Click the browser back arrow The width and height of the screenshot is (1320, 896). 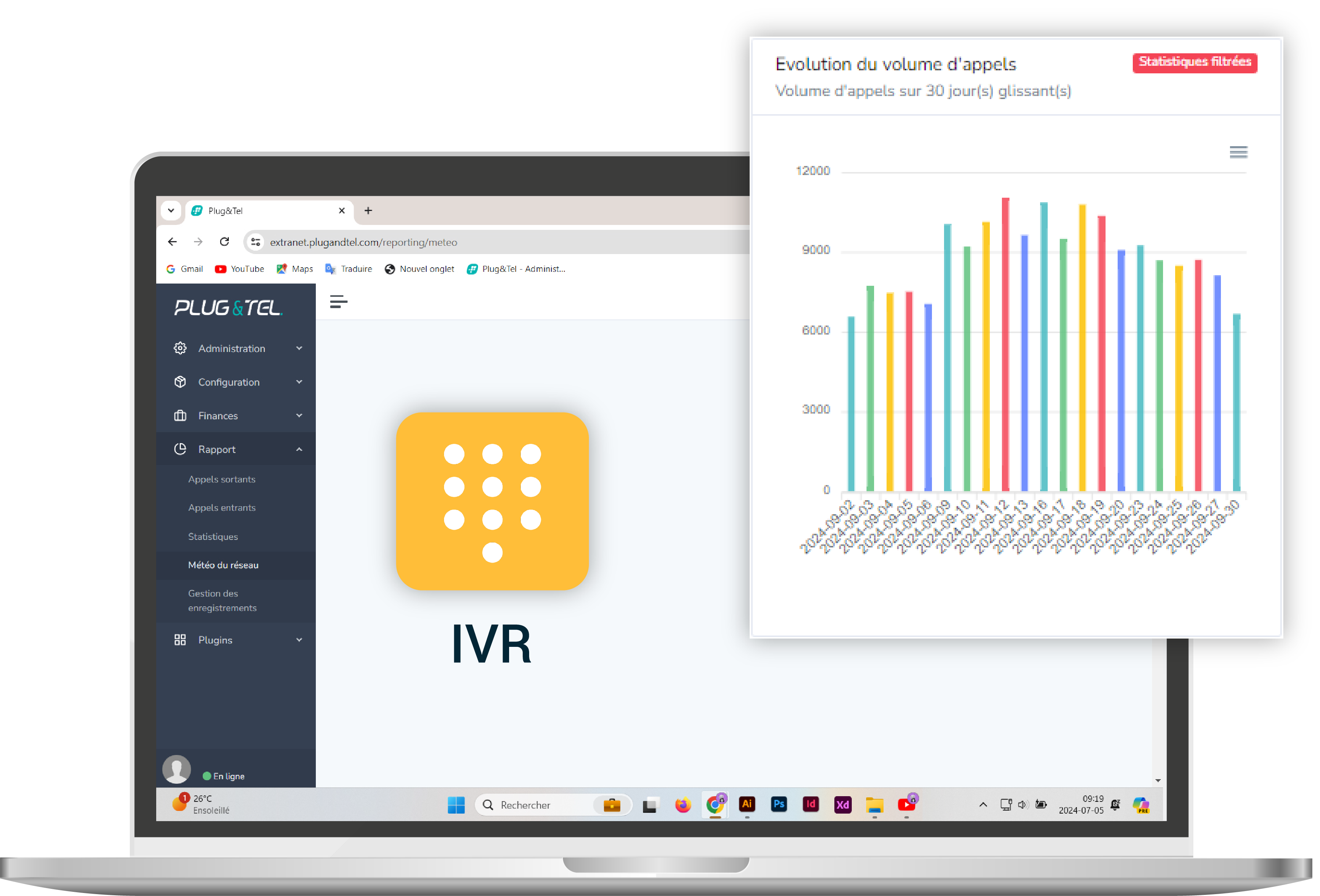[172, 242]
